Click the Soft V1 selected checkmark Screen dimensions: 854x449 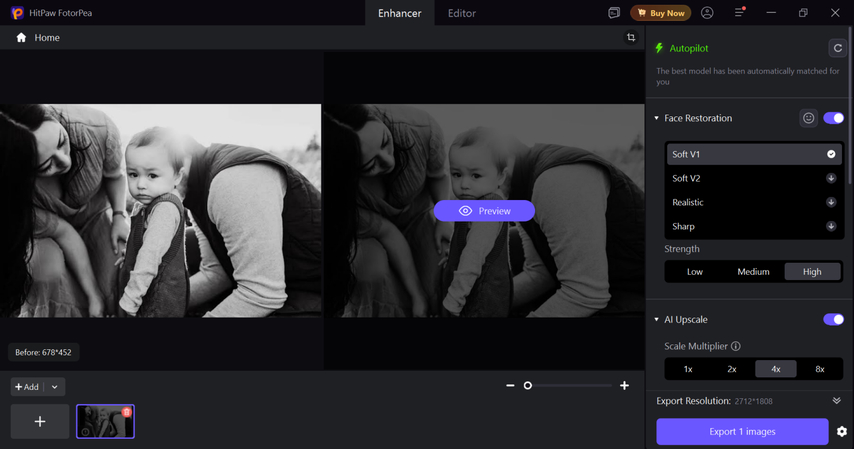pyautogui.click(x=831, y=154)
